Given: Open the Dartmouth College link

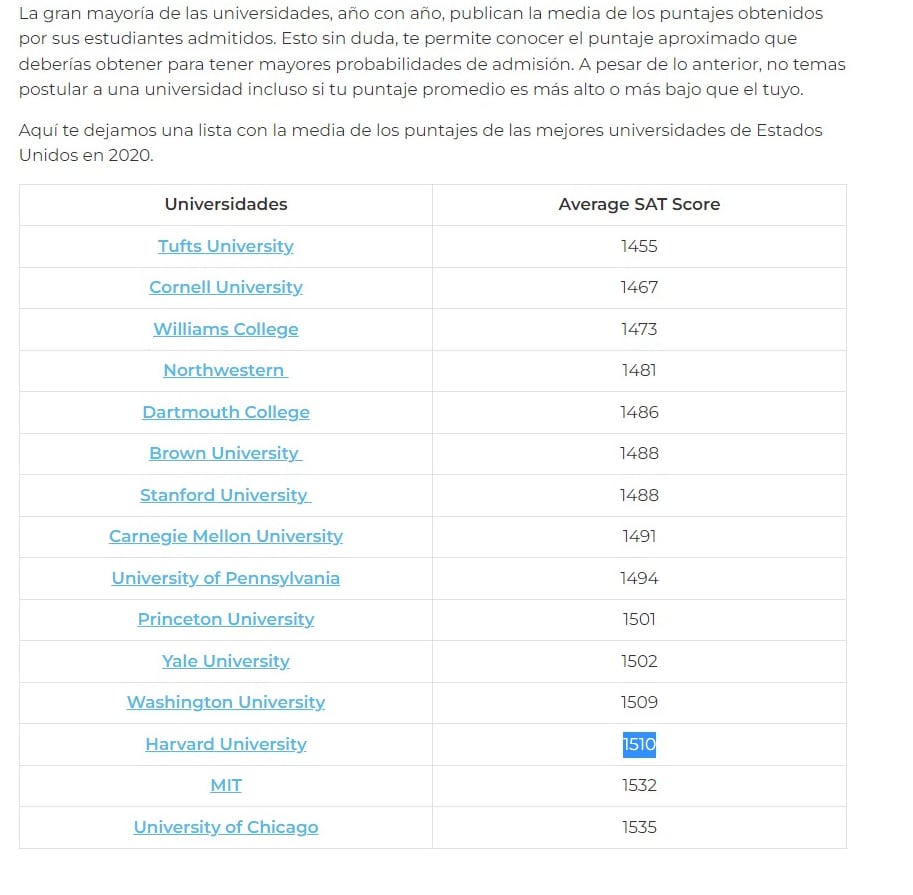Looking at the screenshot, I should point(226,412).
